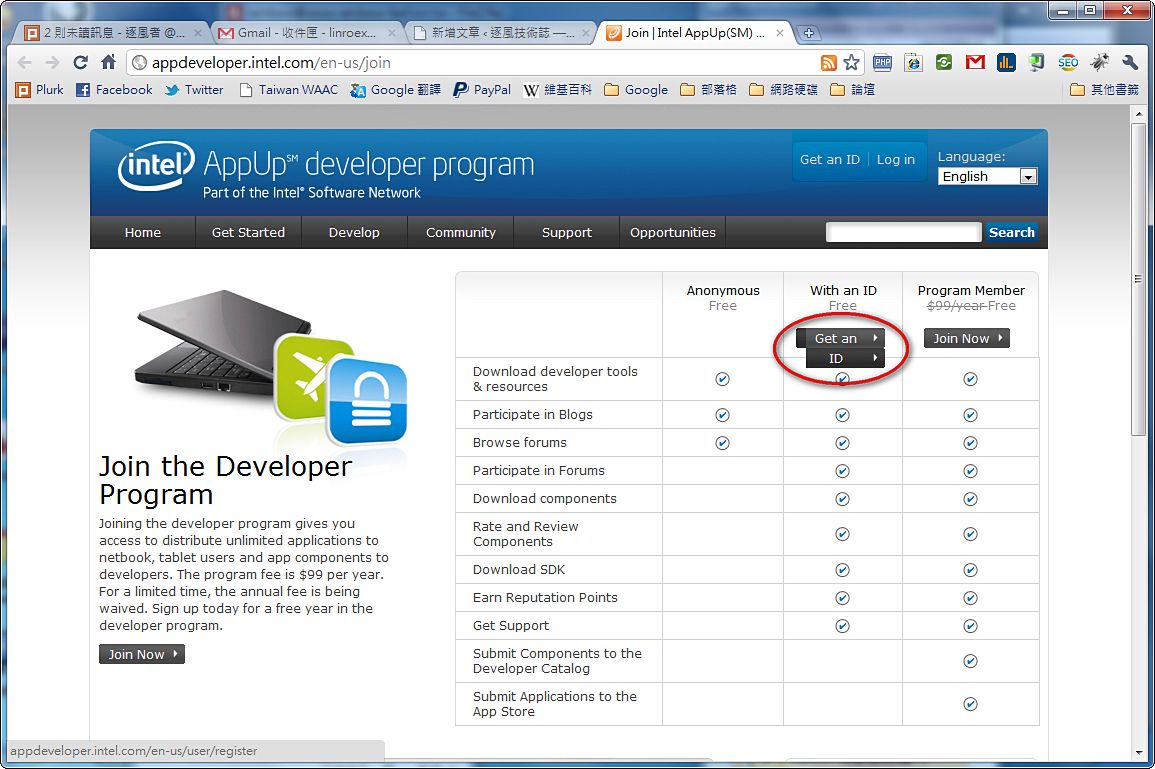This screenshot has height=769, width=1155.
Task: Click the IE Tab extension icon
Action: [913, 63]
